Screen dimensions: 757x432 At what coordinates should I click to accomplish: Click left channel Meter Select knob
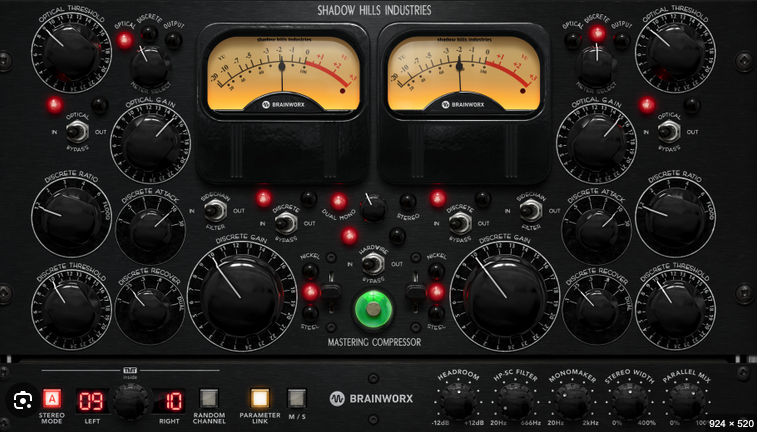(150, 67)
